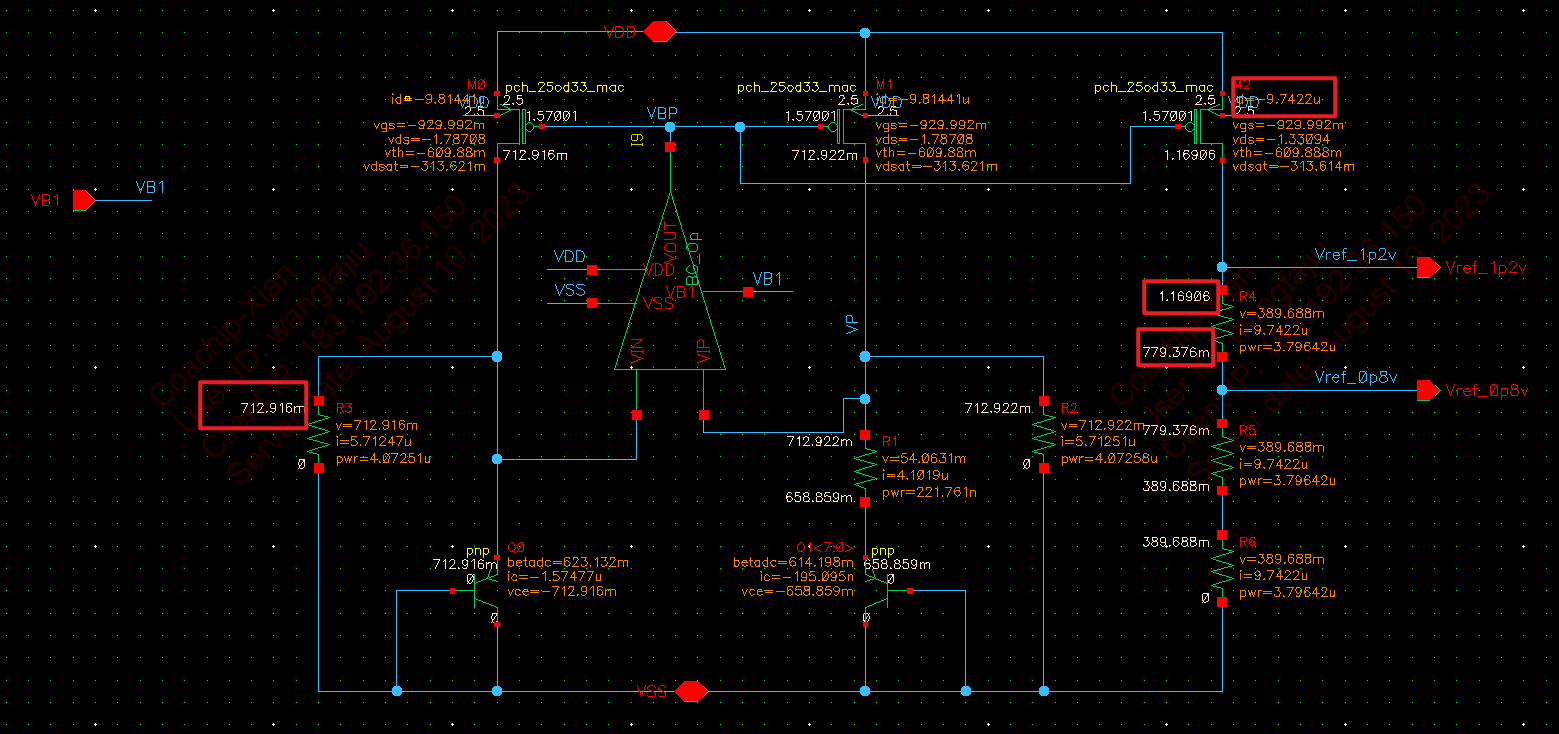Select resistor R3 on the left branch
1559x734 pixels.
pos(319,434)
